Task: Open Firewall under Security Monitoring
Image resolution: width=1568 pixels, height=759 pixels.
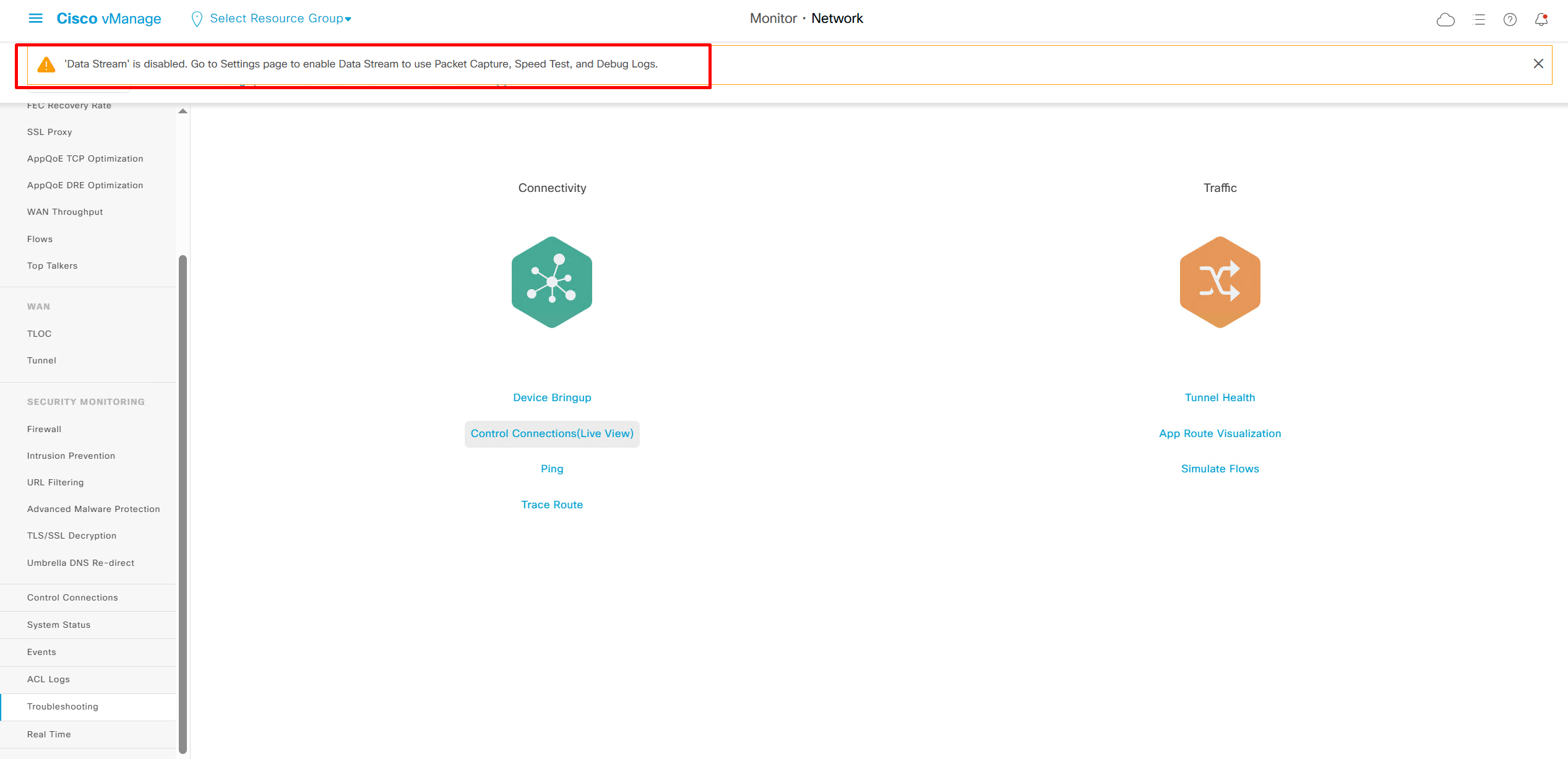Action: point(44,429)
